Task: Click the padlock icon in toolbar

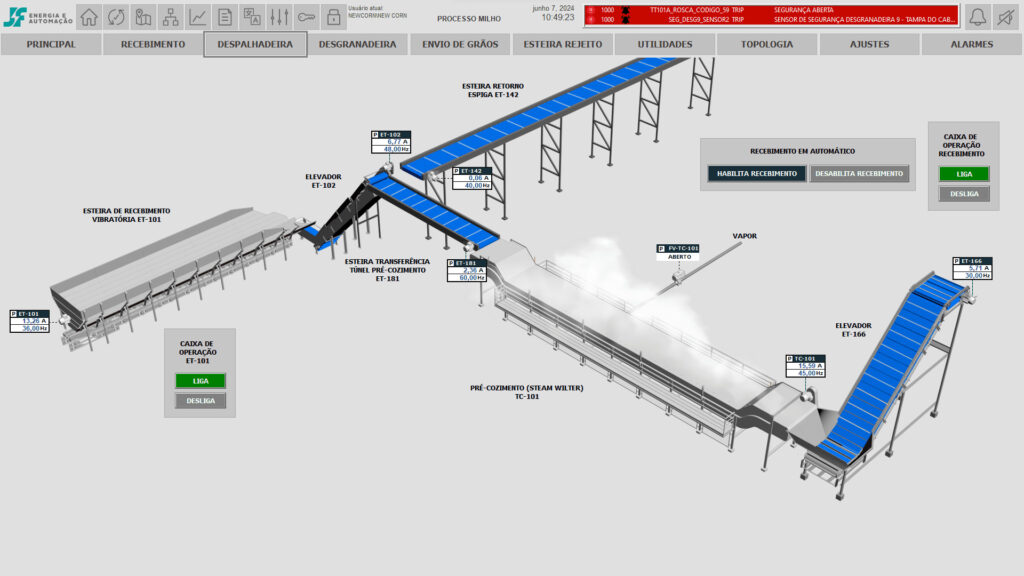Action: (x=334, y=17)
